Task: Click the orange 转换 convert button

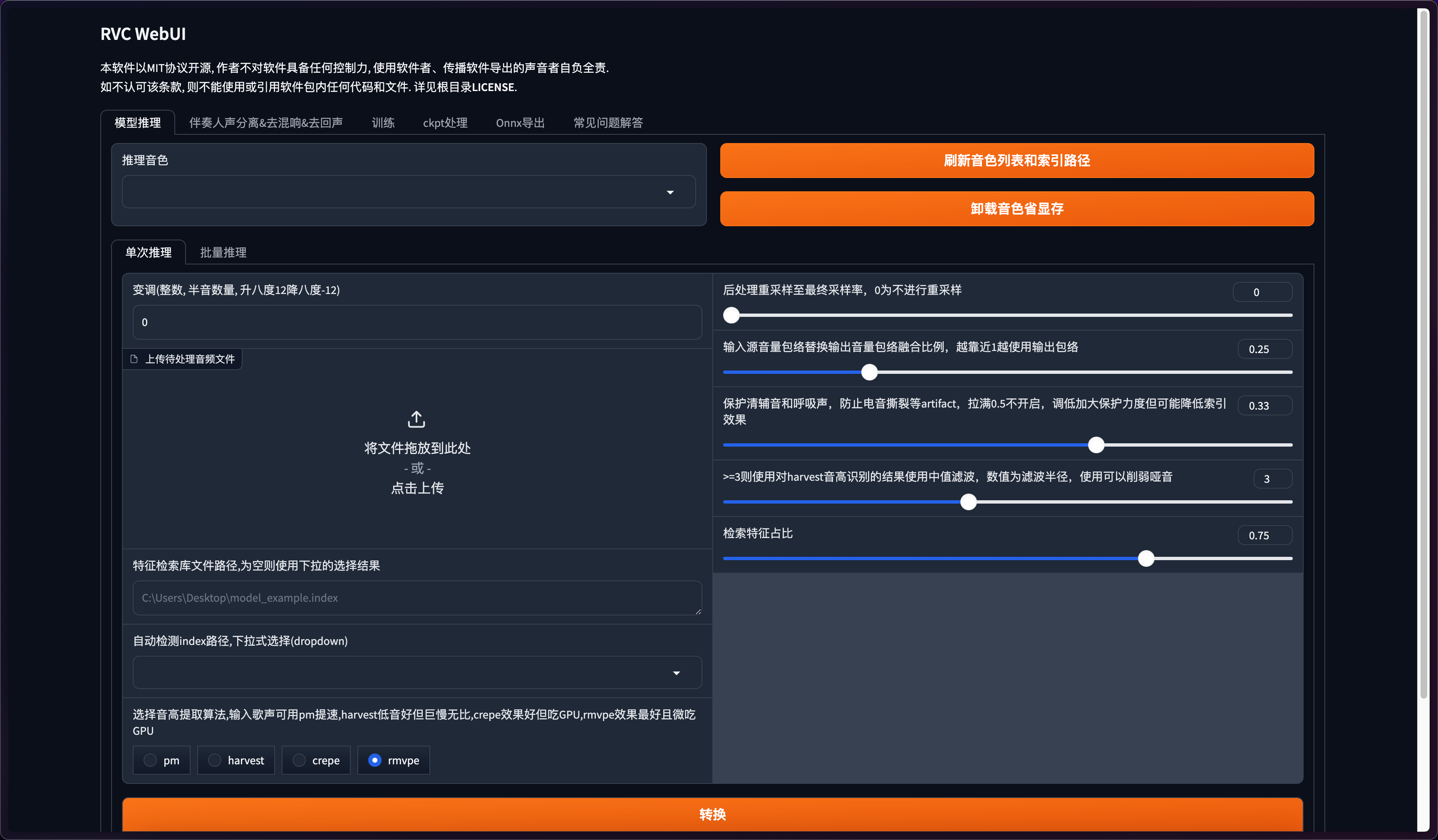Action: (x=712, y=814)
